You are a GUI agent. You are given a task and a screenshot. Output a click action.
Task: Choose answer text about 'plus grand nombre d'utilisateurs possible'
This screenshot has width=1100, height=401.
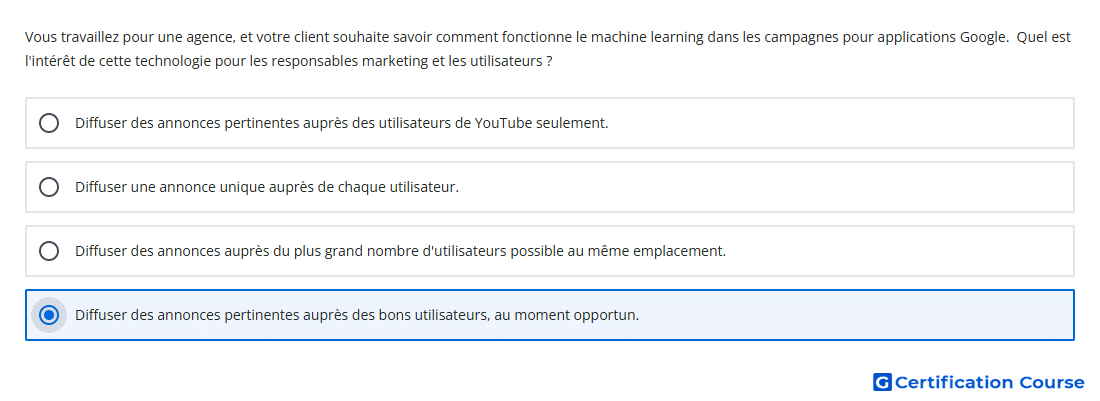[401, 251]
